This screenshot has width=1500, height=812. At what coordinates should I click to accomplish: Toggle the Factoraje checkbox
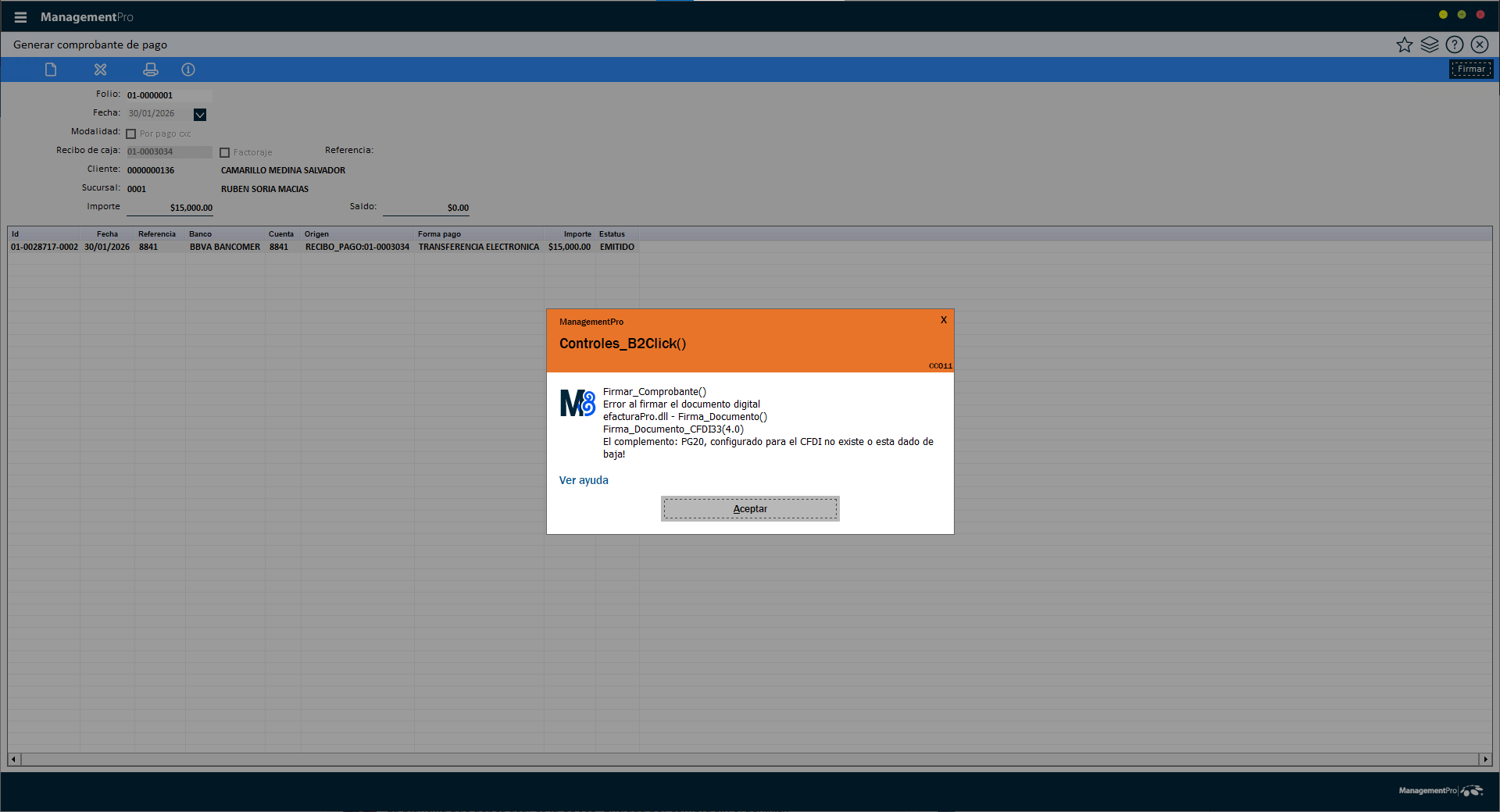[225, 152]
